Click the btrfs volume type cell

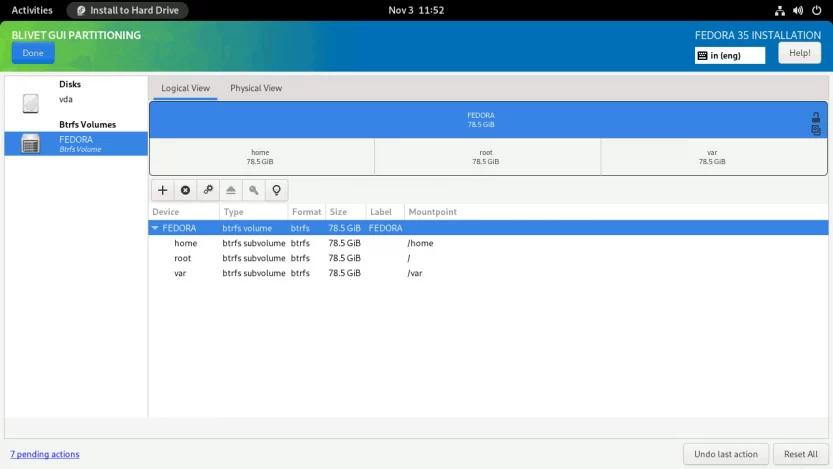[247, 228]
